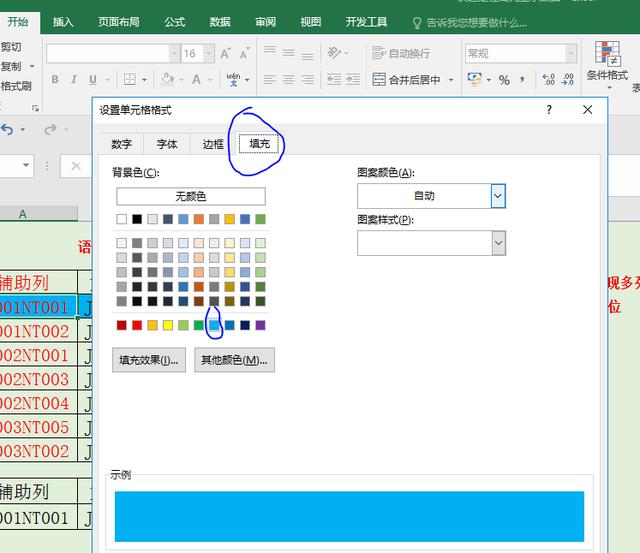Pick the light blue standard color swatch

[214, 325]
